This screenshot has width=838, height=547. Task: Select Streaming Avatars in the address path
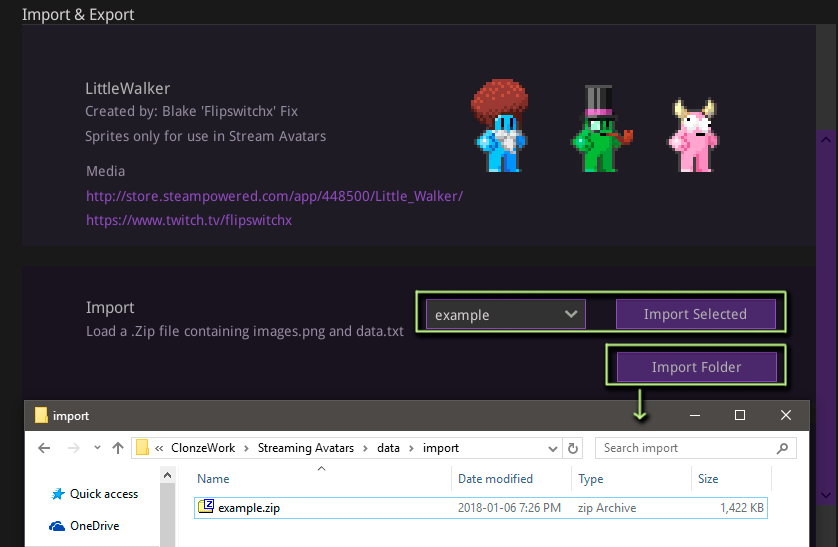(x=306, y=448)
